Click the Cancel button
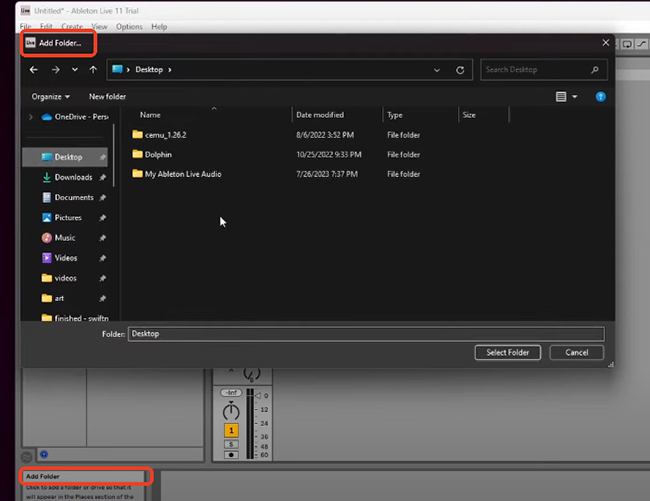Screen dimensions: 650x501 [576, 353]
